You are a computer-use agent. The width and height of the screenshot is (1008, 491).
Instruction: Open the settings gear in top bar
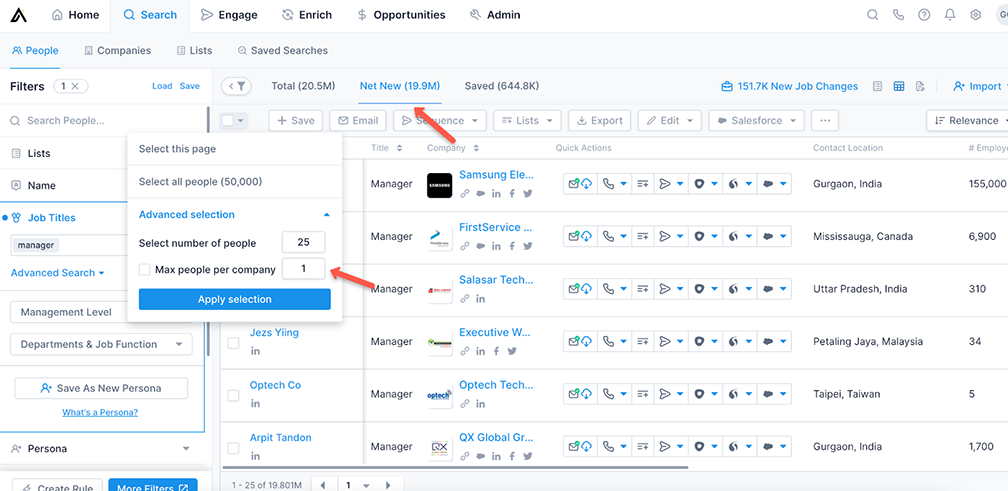(x=975, y=15)
